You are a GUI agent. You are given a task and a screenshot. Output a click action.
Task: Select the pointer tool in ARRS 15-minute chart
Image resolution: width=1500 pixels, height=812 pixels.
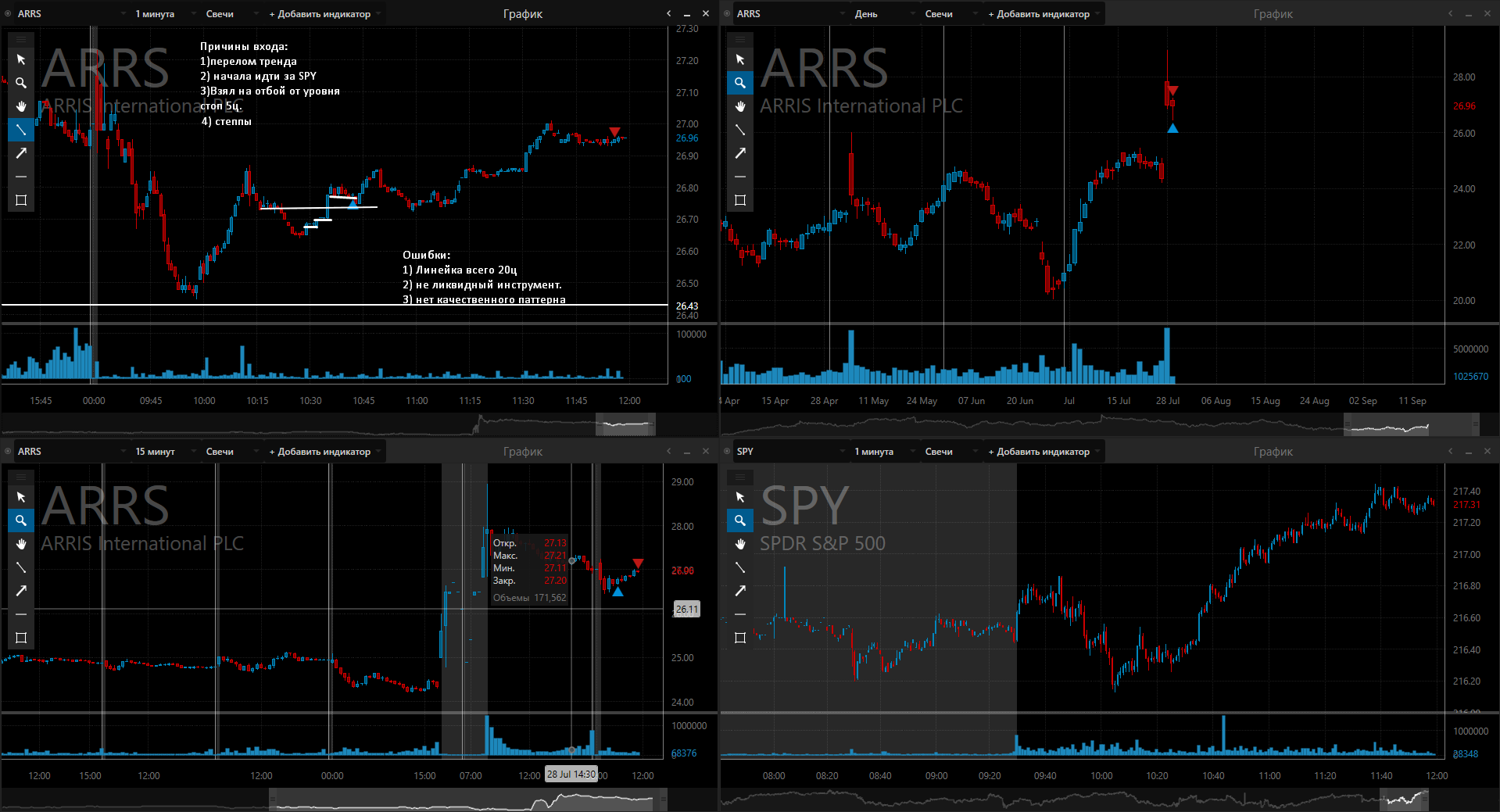21,497
